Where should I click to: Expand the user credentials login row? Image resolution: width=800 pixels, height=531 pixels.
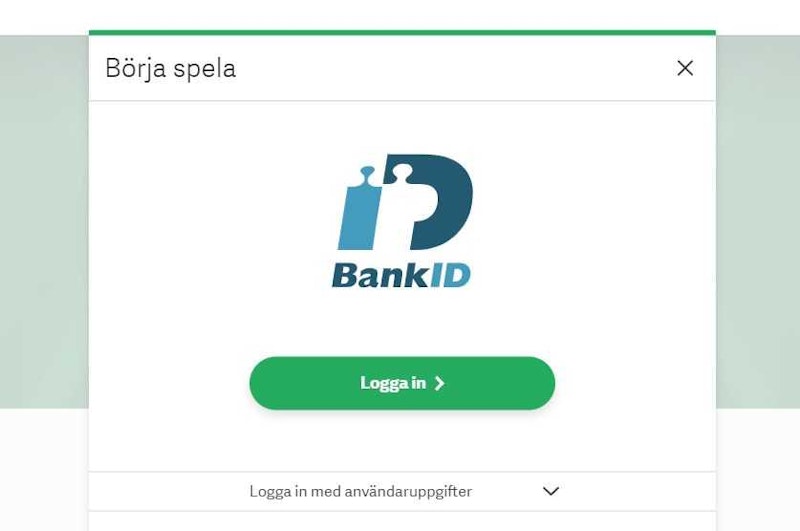402,491
